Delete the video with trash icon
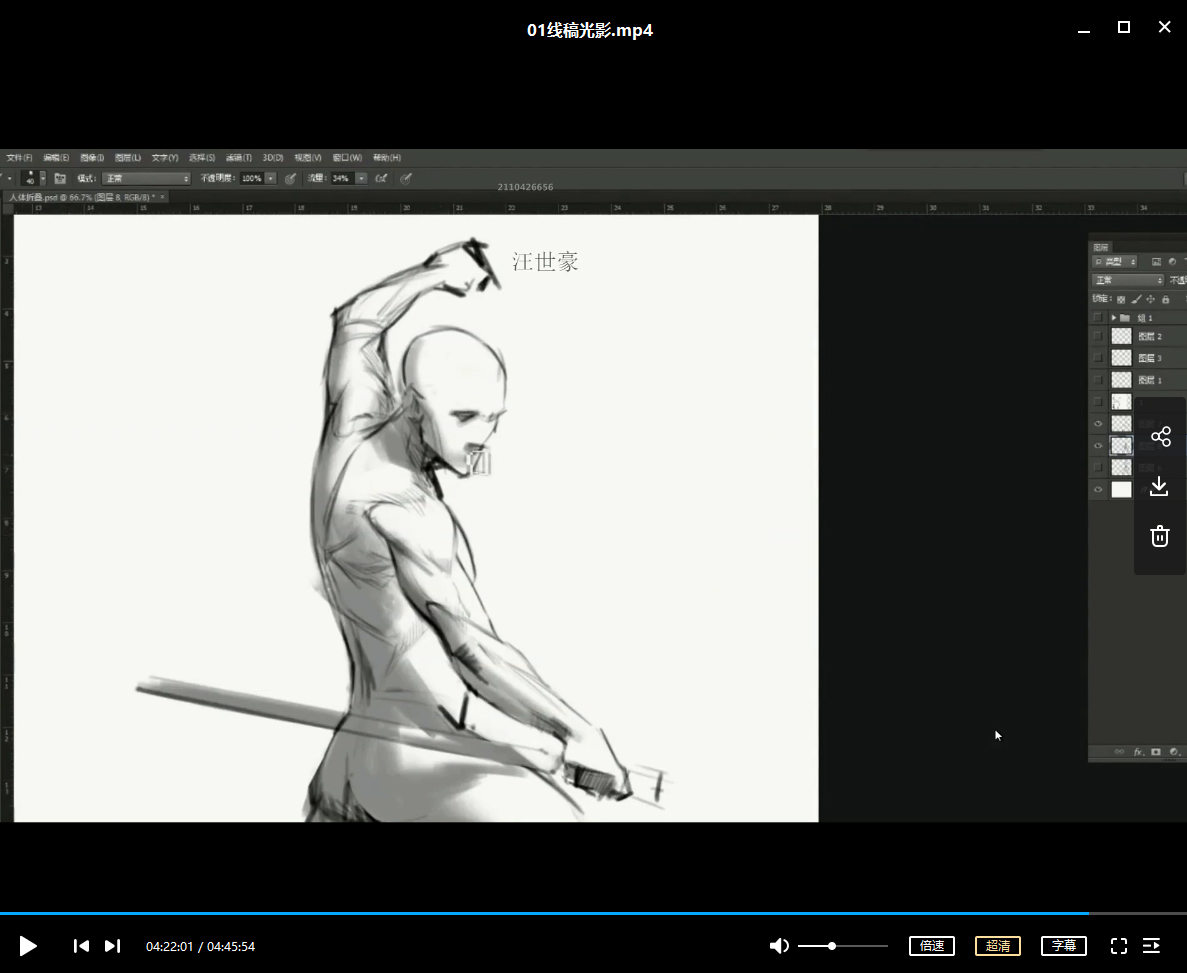1187x973 pixels. (1160, 537)
